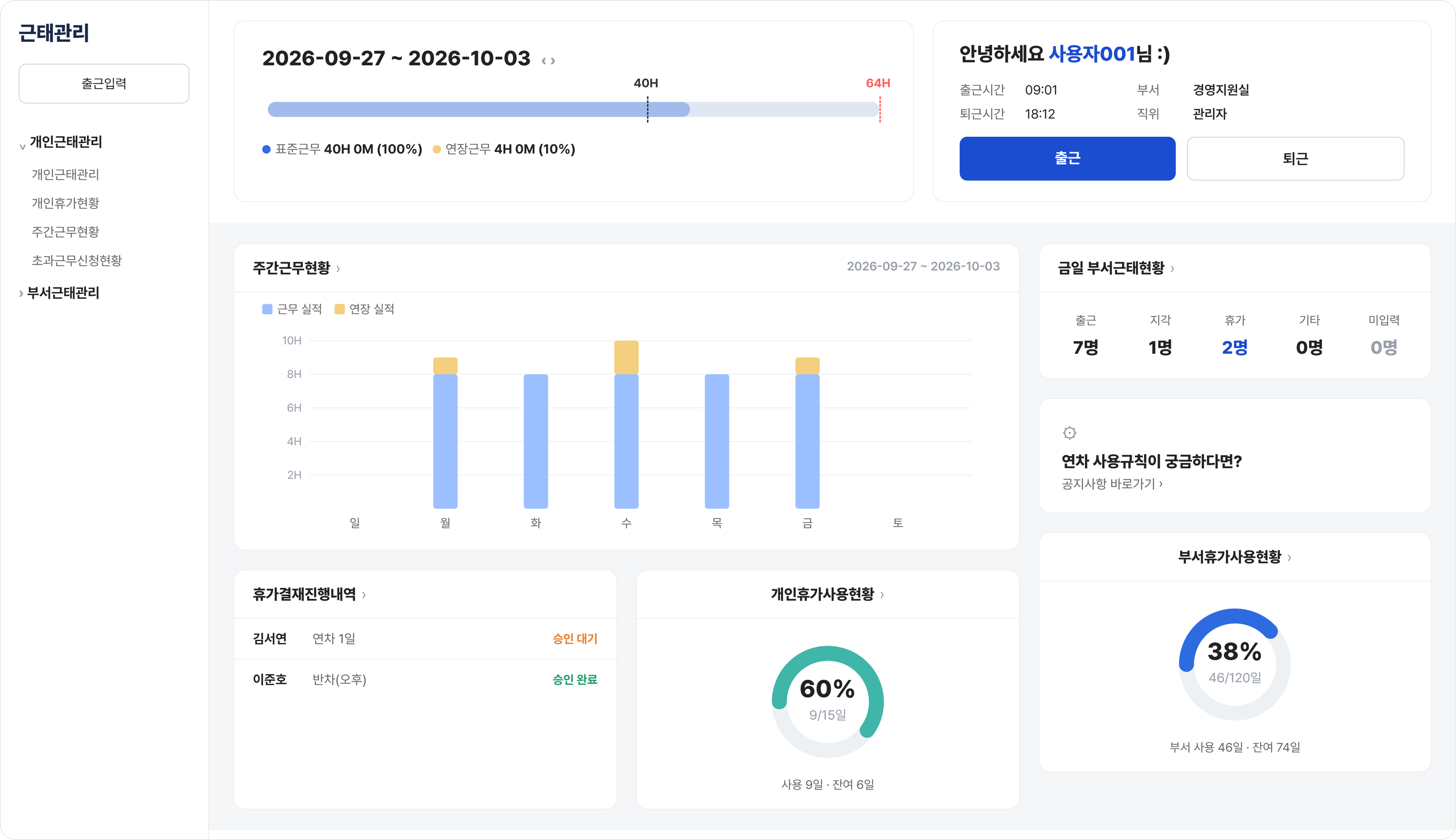Click the 승인 대기 status label
Viewport: 1456px width, 840px height.
(574, 639)
